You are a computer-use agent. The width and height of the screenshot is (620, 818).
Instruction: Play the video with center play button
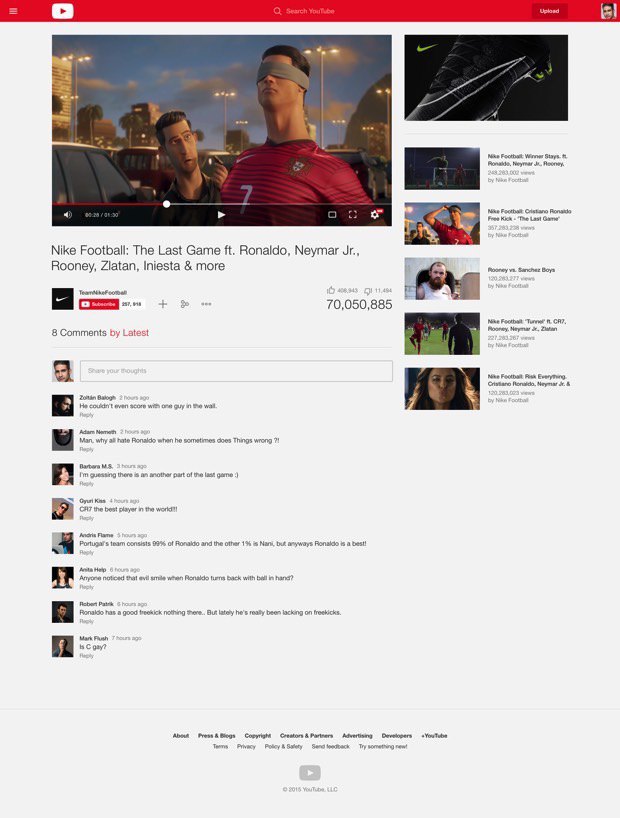click(221, 214)
